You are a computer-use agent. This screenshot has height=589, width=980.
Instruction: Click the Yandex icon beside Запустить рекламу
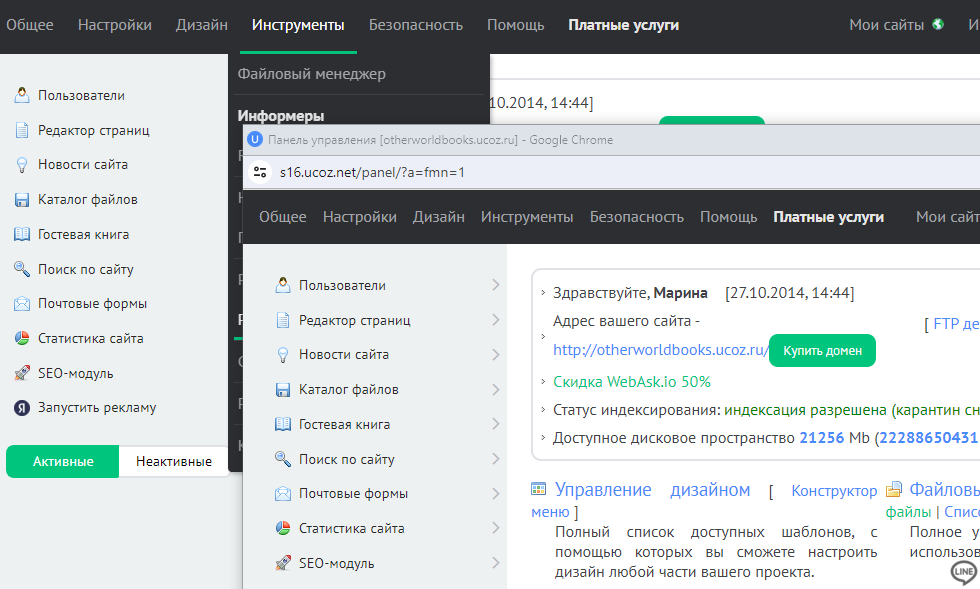22,408
